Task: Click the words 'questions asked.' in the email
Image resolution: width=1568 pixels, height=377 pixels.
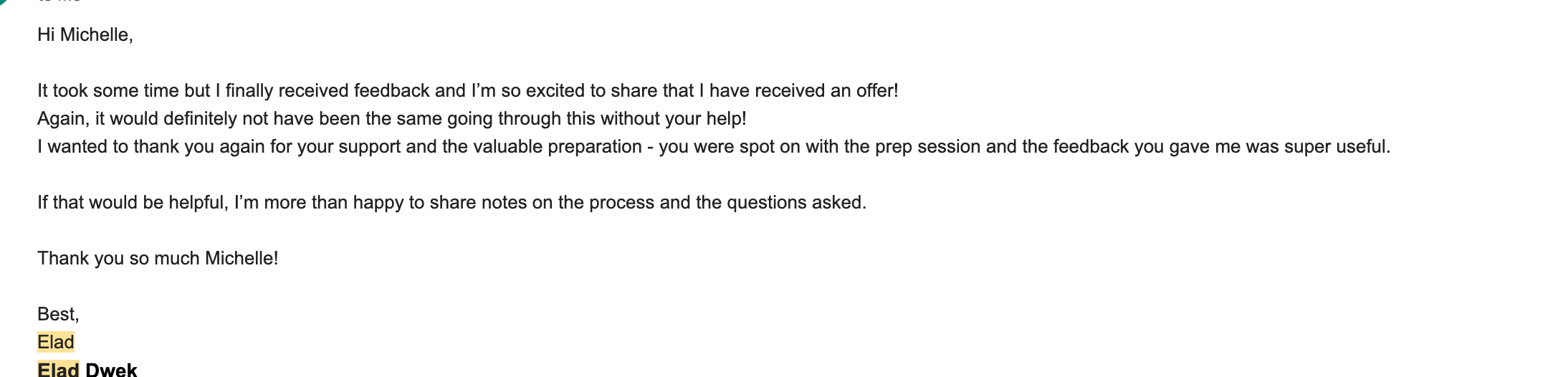Action: (x=797, y=202)
